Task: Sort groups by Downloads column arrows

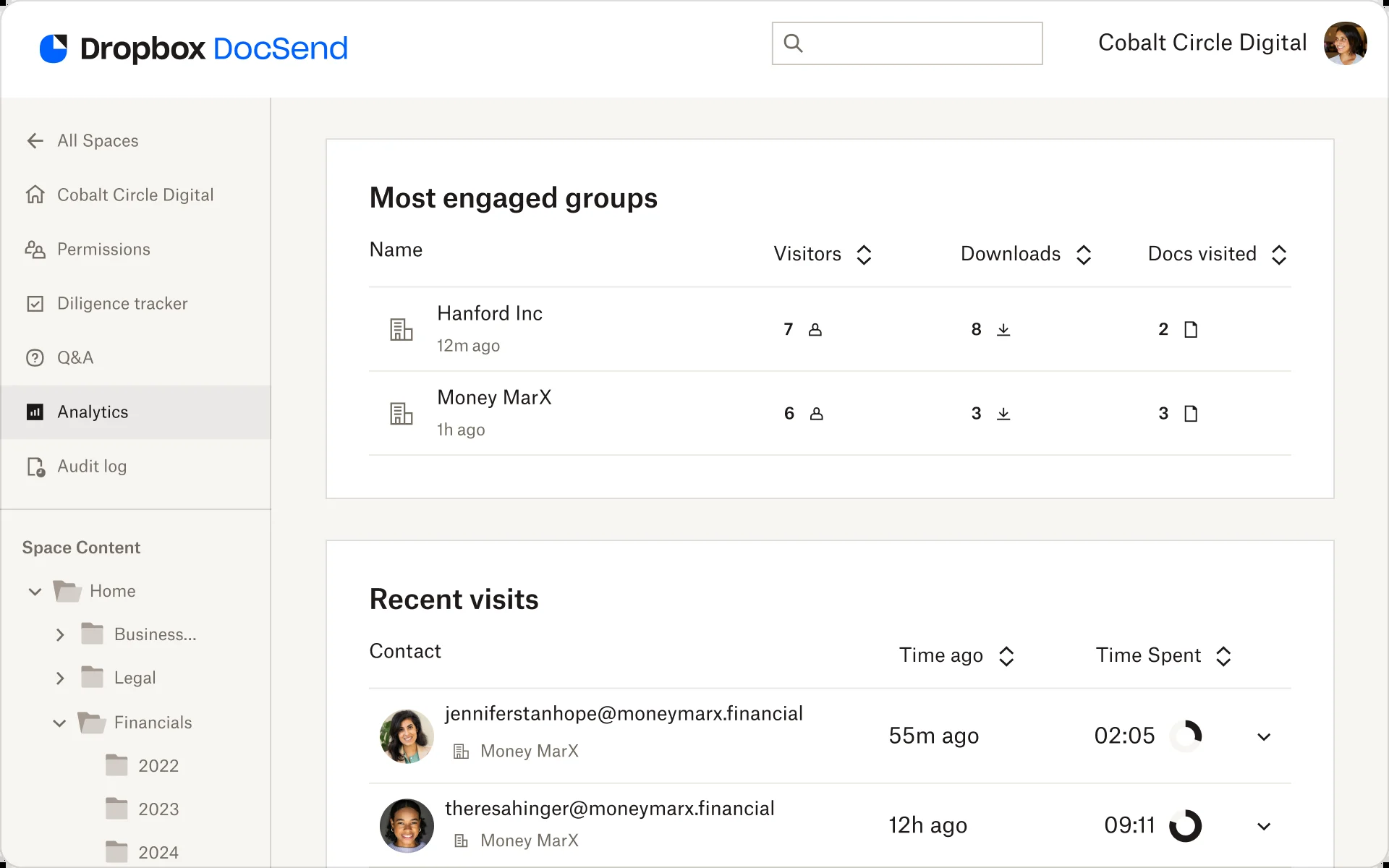Action: click(x=1084, y=255)
